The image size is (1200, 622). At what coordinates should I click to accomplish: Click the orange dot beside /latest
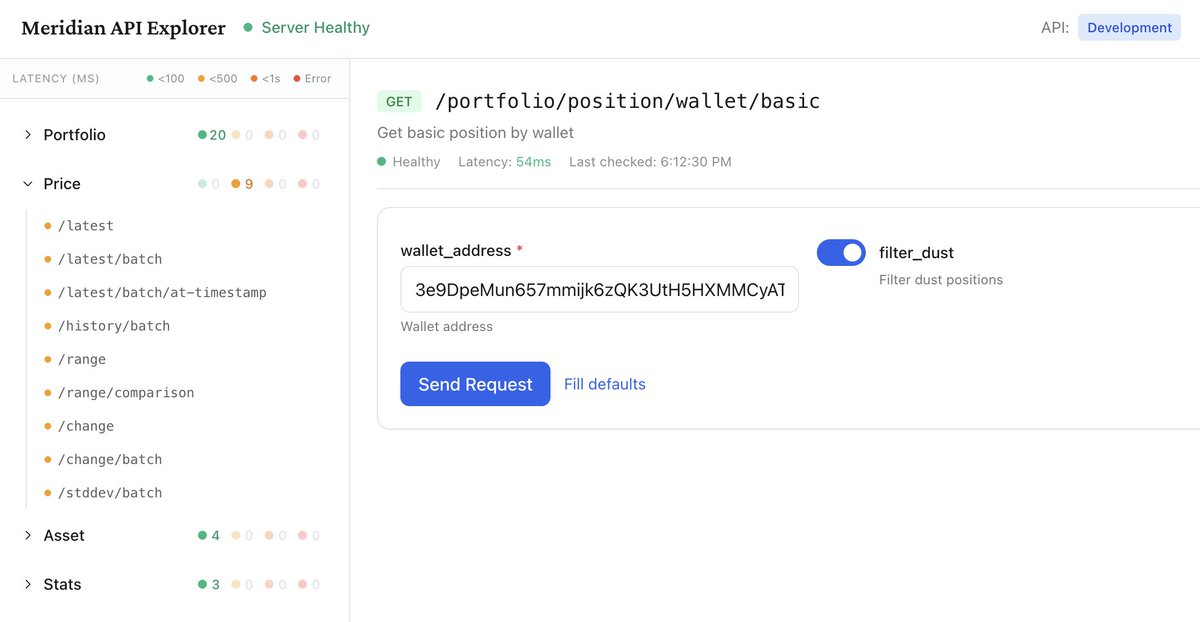47,226
